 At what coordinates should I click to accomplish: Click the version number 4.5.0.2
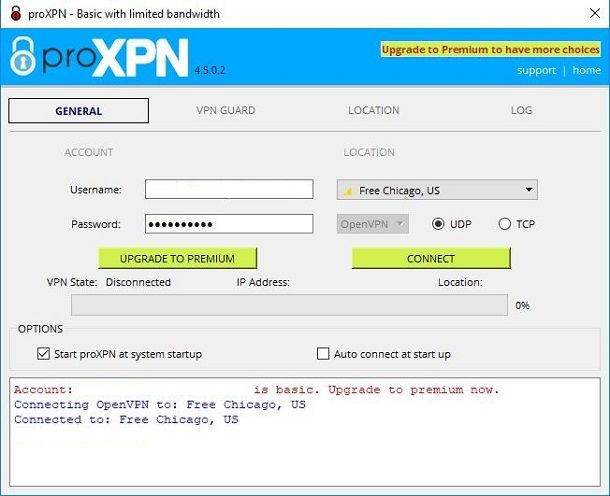point(210,70)
